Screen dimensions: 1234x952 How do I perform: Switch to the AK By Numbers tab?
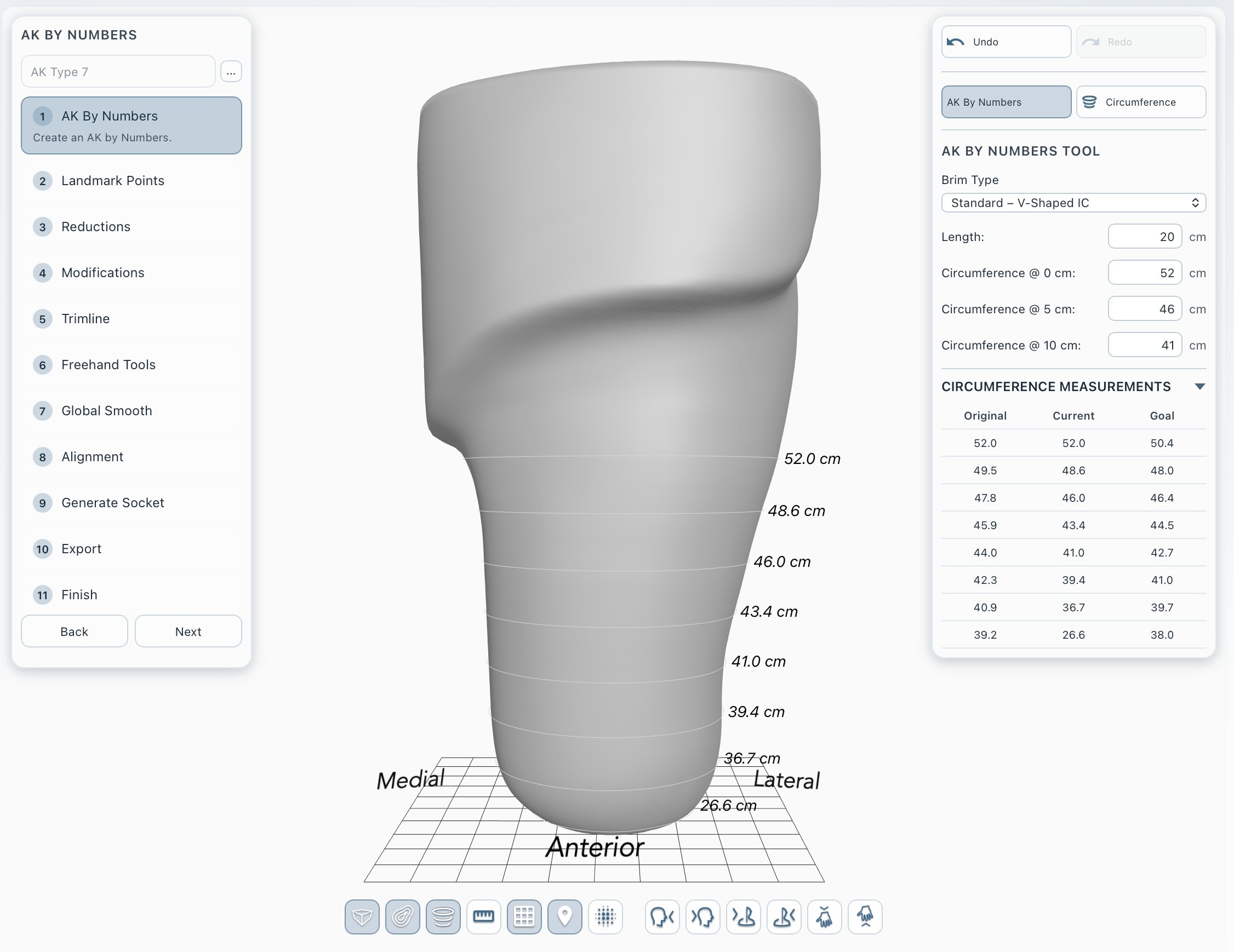1006,102
